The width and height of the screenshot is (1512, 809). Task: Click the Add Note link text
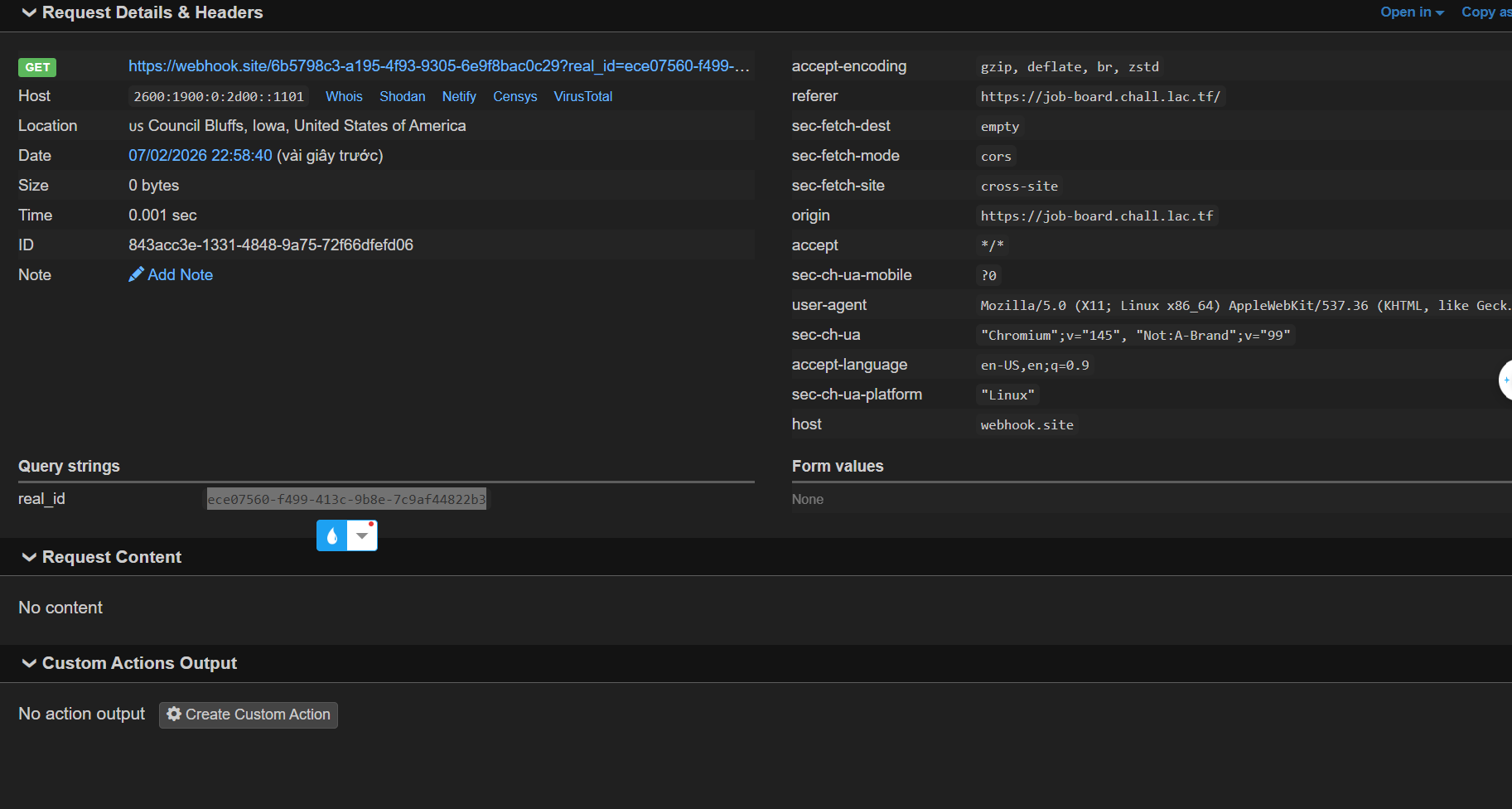(180, 274)
